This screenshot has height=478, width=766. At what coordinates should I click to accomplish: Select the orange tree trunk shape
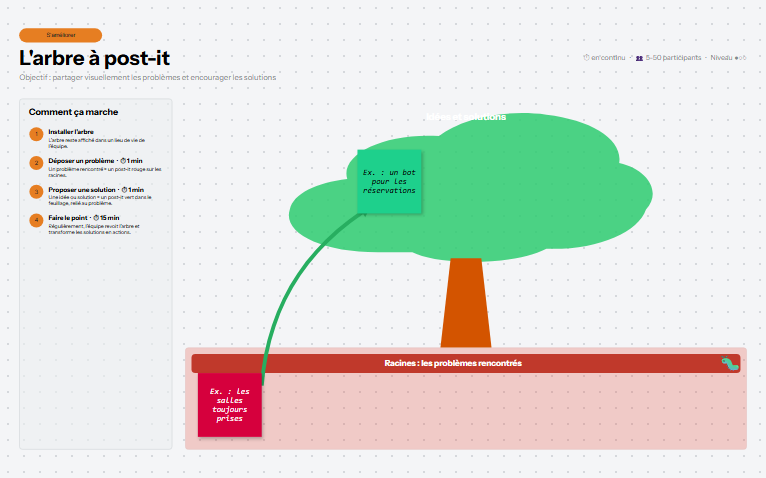[466, 303]
